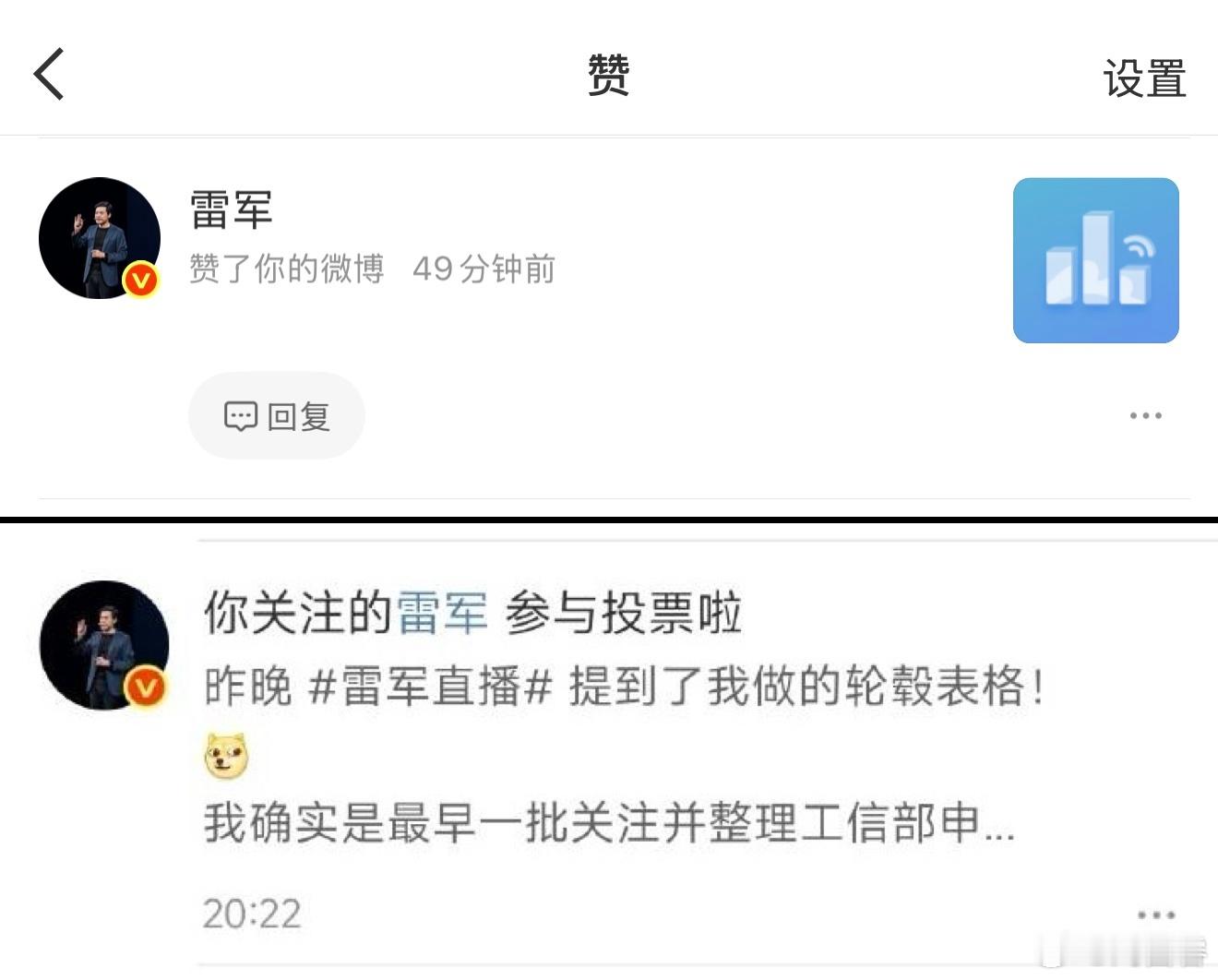Expand the truncated text 我确实是最早一批
Screen dimensions: 1218x980
click(x=609, y=822)
